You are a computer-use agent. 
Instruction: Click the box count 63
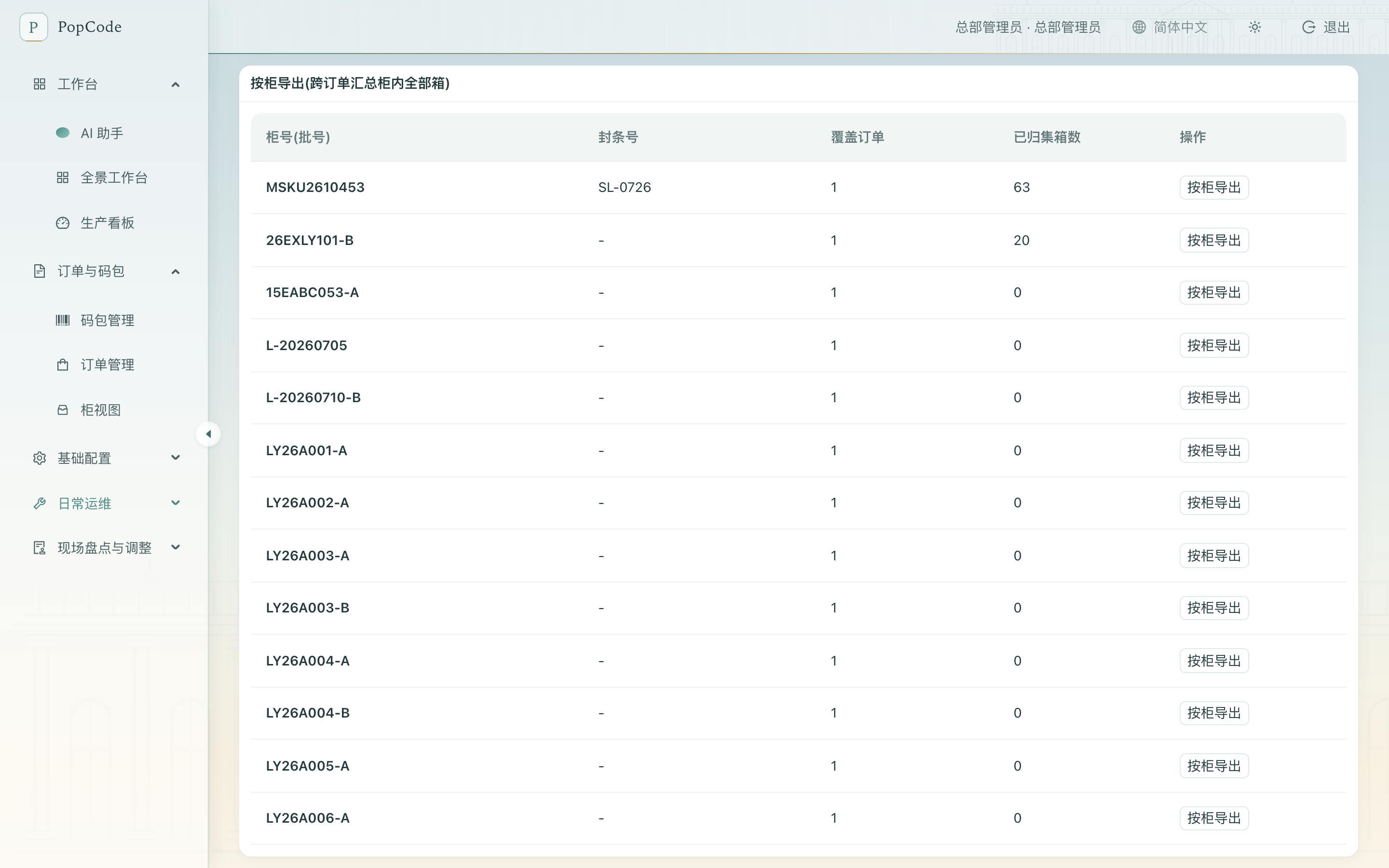click(1021, 188)
